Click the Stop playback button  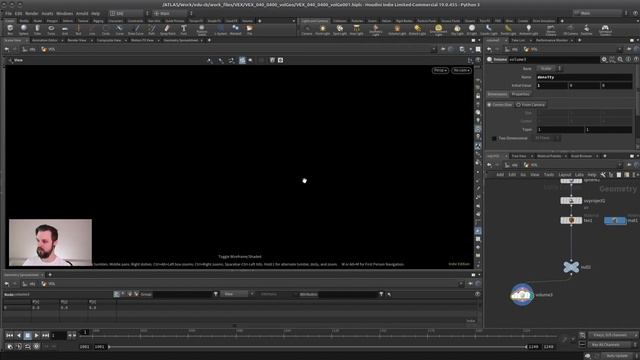coord(27,336)
